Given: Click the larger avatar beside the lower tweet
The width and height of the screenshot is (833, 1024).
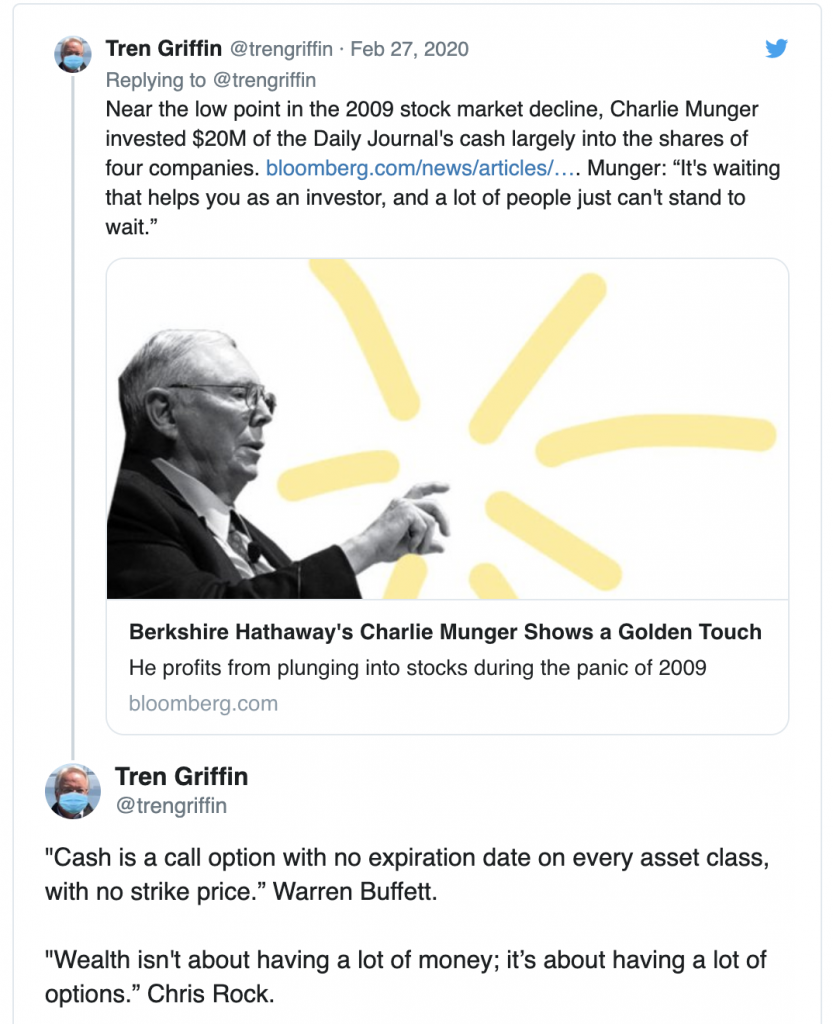Looking at the screenshot, I should pyautogui.click(x=73, y=791).
